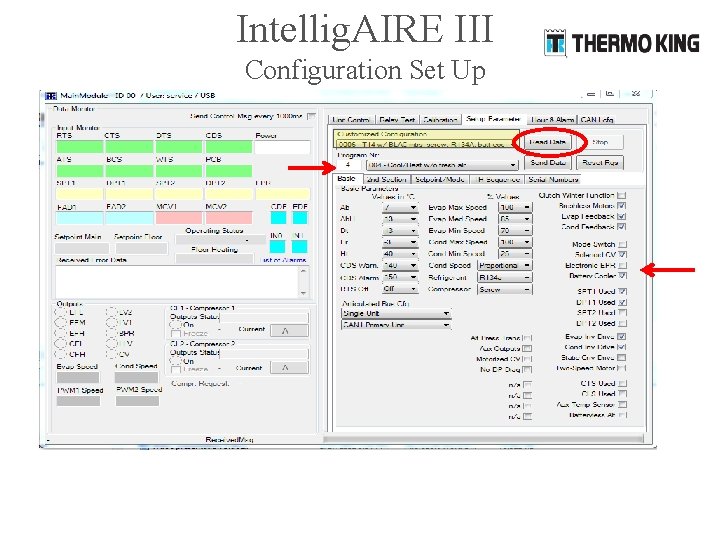Open the Hour & Alarm tab
The height and width of the screenshot is (540, 720).
point(552,119)
